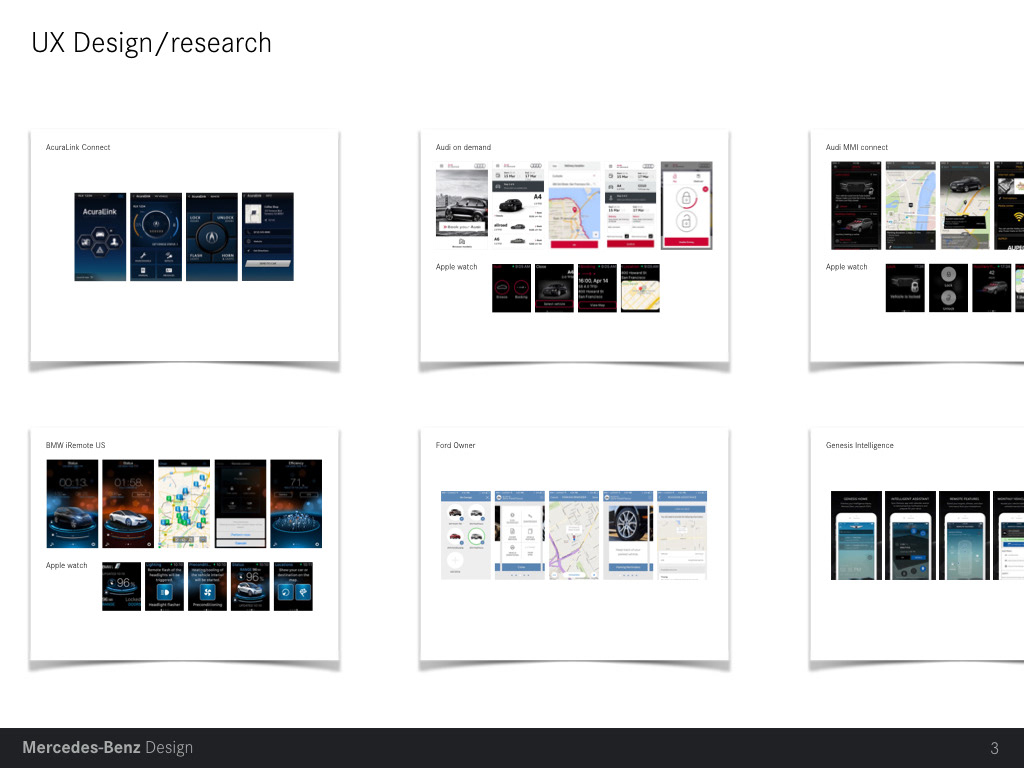The width and height of the screenshot is (1024, 768).
Task: Click the slide page number 3
Action: [994, 748]
